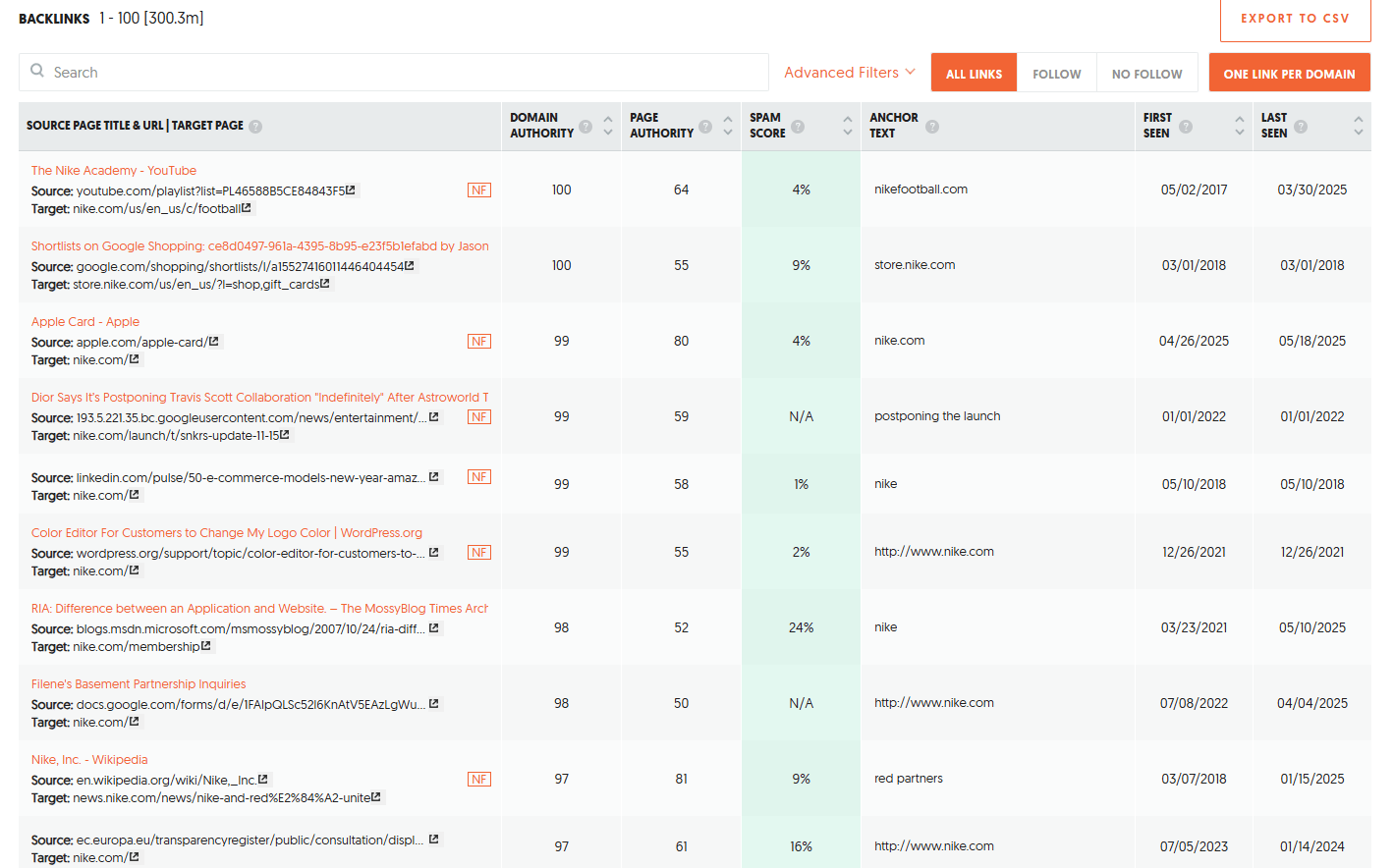This screenshot has width=1394, height=868.
Task: Open external link icon for apple.com/apple-card source
Action: coord(214,342)
